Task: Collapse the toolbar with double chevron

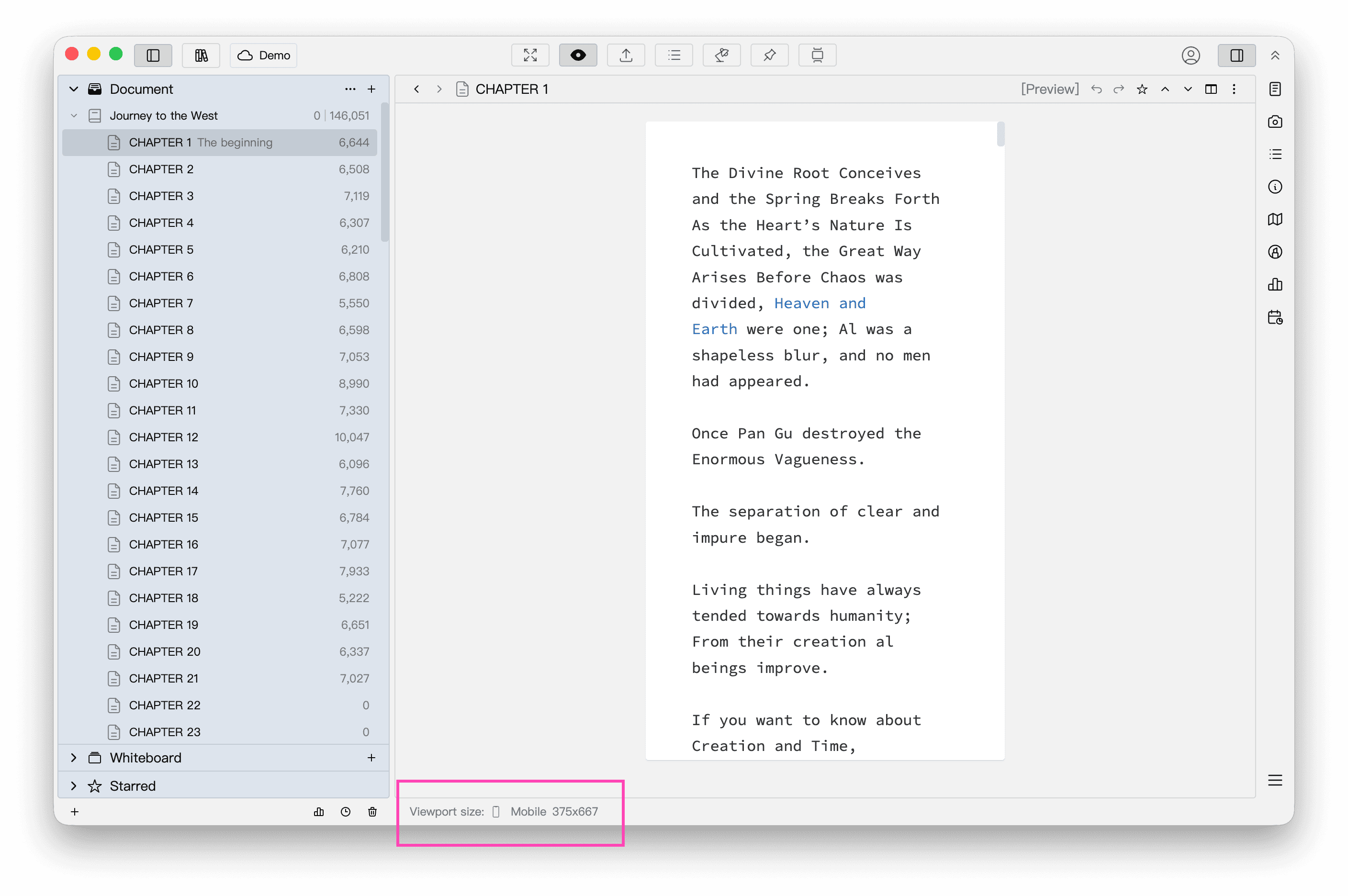Action: coord(1275,56)
